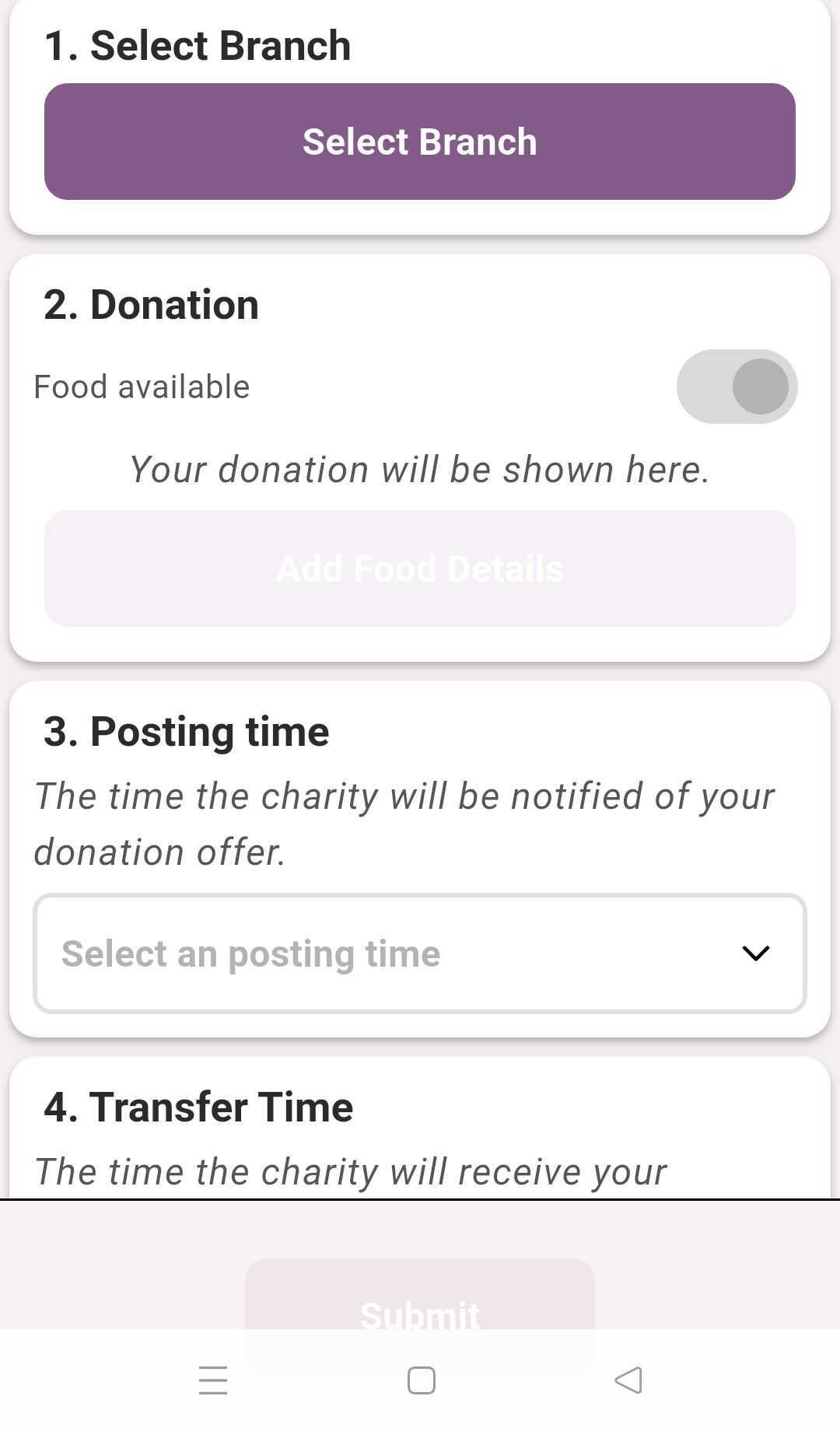Click the Select a posting time placeholder text
This screenshot has height=1431, width=840.
click(250, 953)
